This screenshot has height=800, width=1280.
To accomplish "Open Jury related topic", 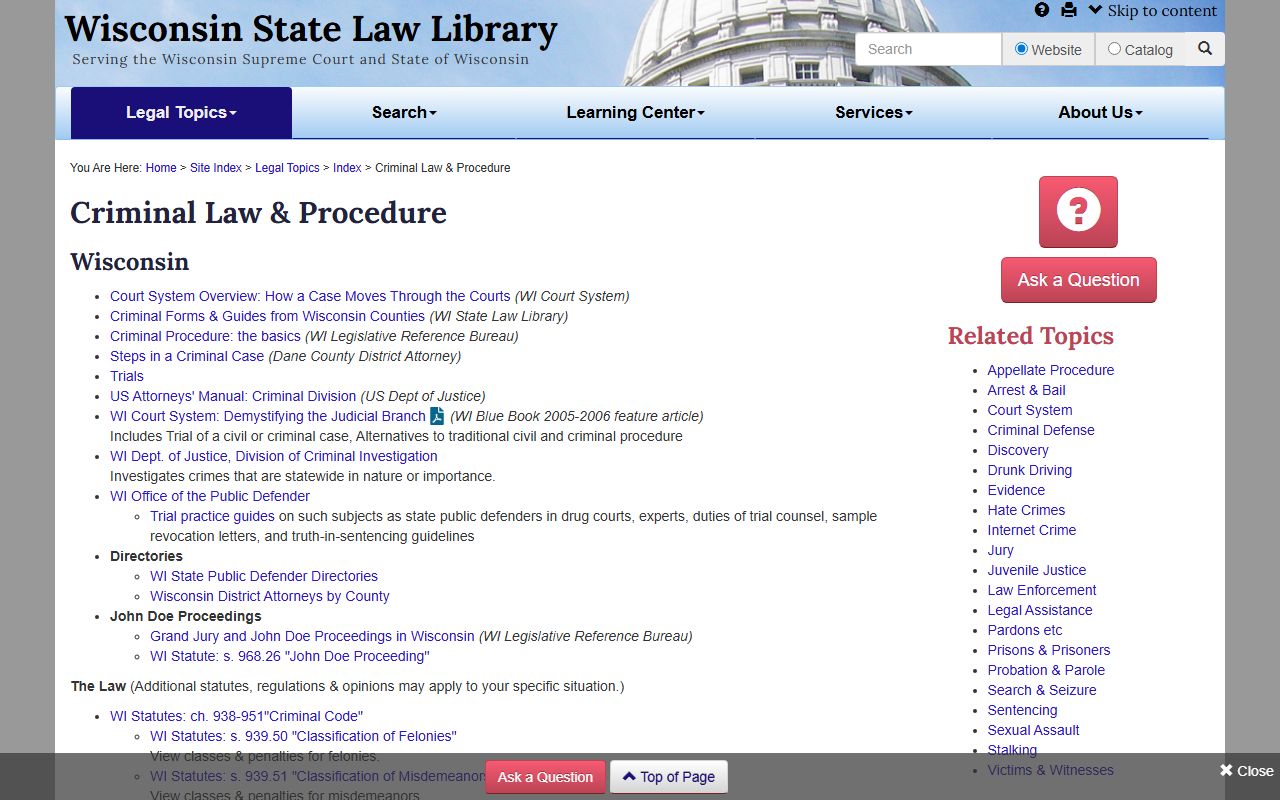I will [1001, 550].
